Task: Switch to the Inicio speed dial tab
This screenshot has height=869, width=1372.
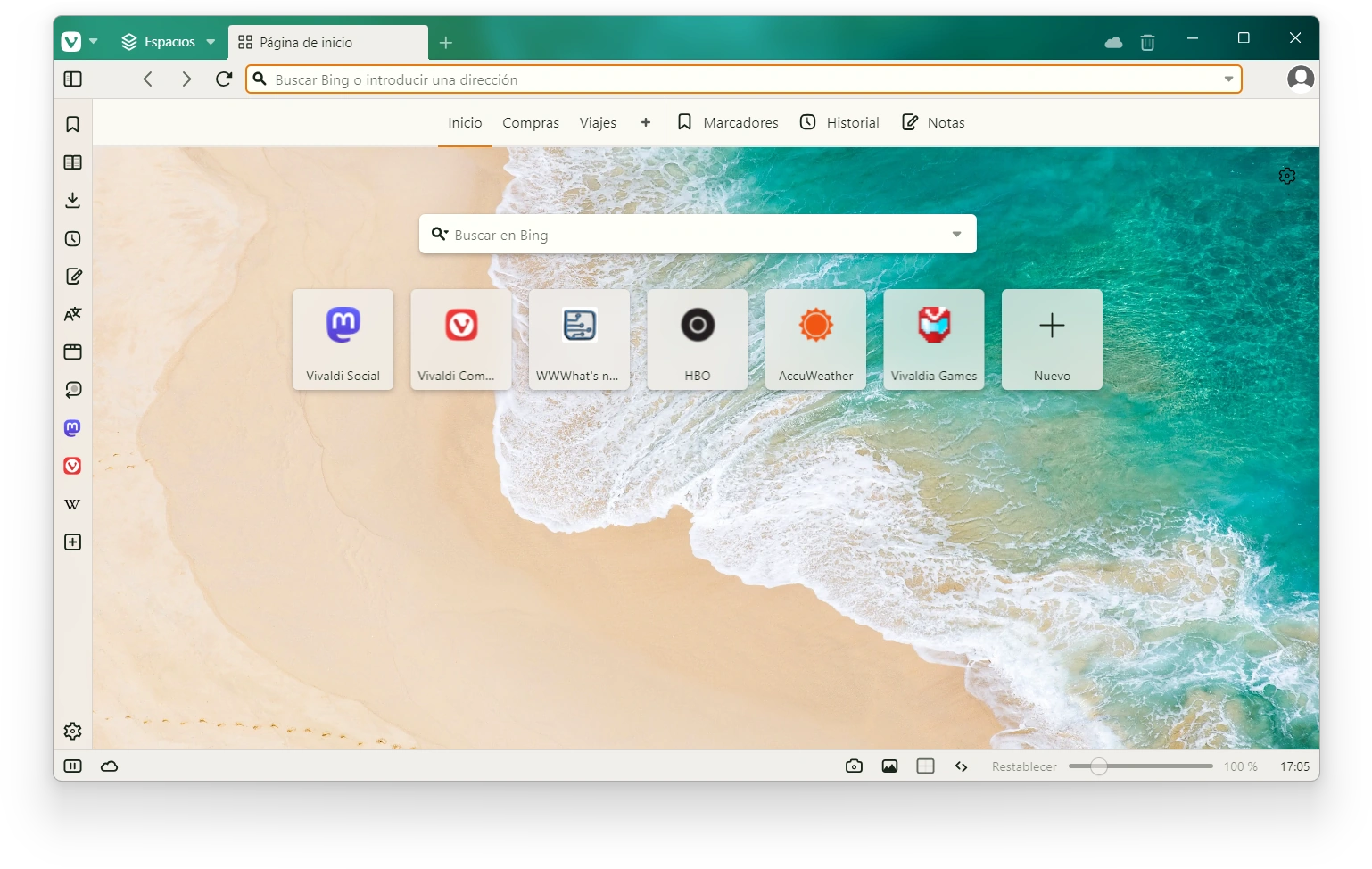Action: point(465,123)
